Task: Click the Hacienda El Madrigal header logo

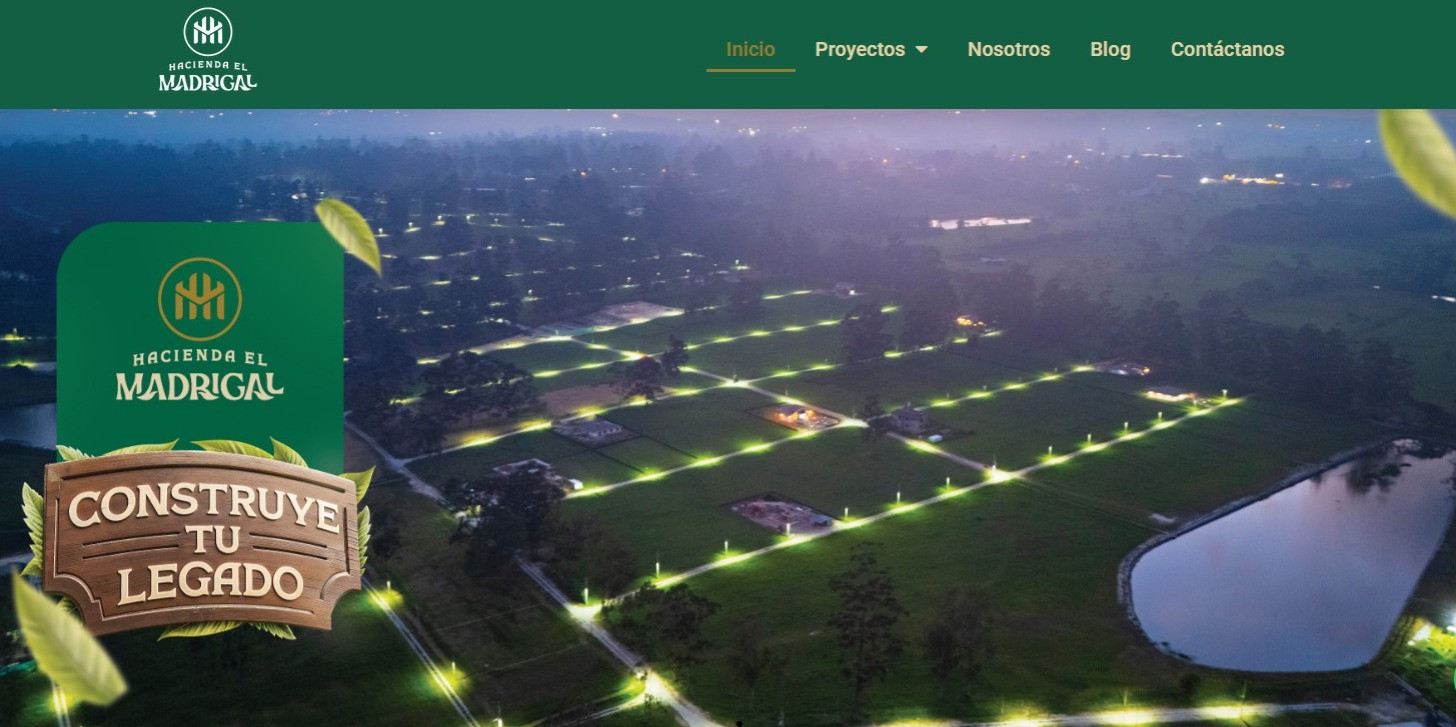Action: click(208, 50)
